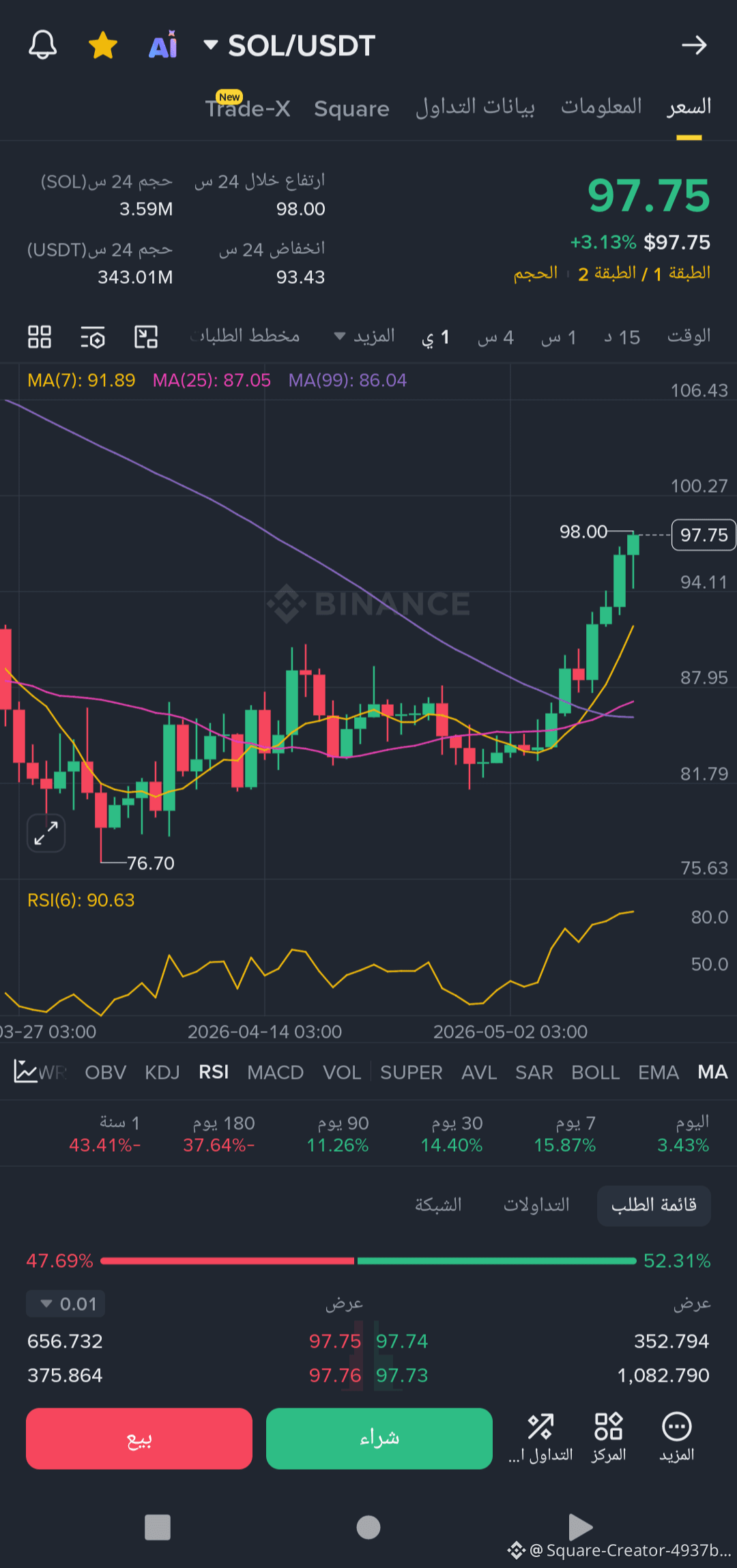Switch to the الشبكة tab
Viewport: 737px width, 1568px height.
pyautogui.click(x=438, y=1206)
